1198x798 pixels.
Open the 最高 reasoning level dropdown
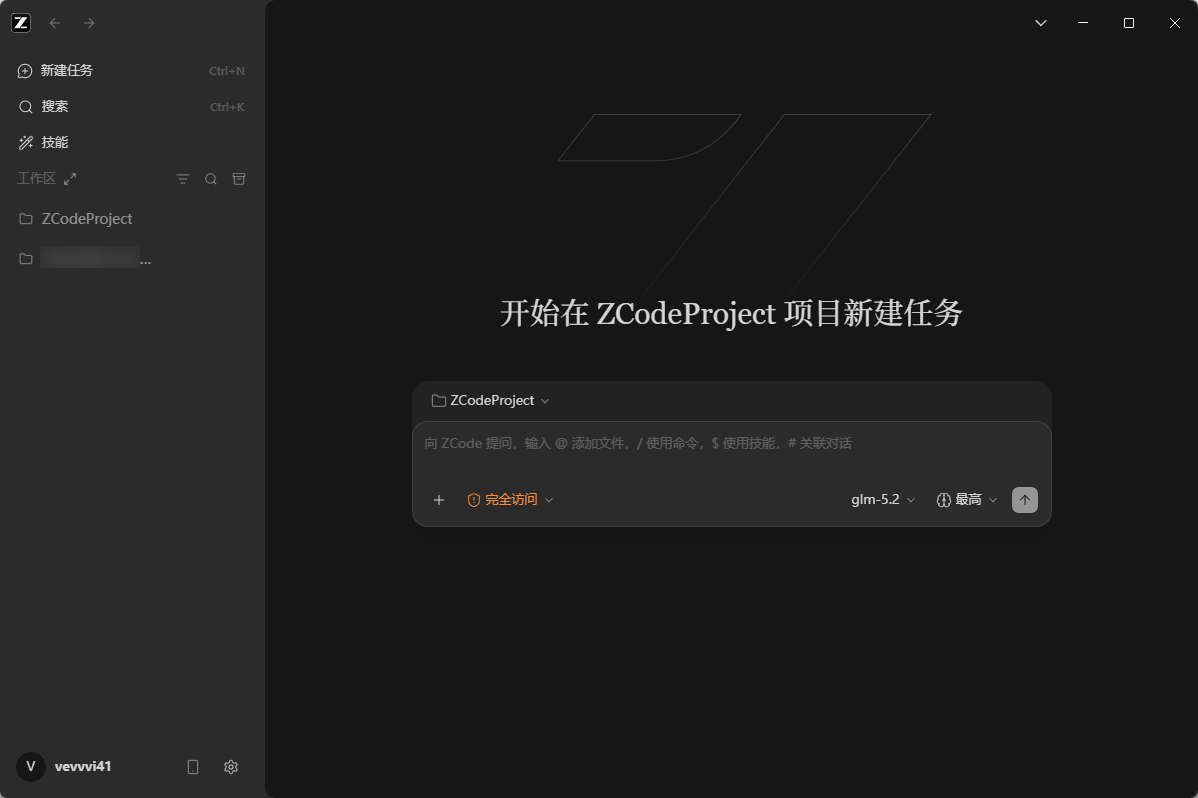tap(967, 500)
